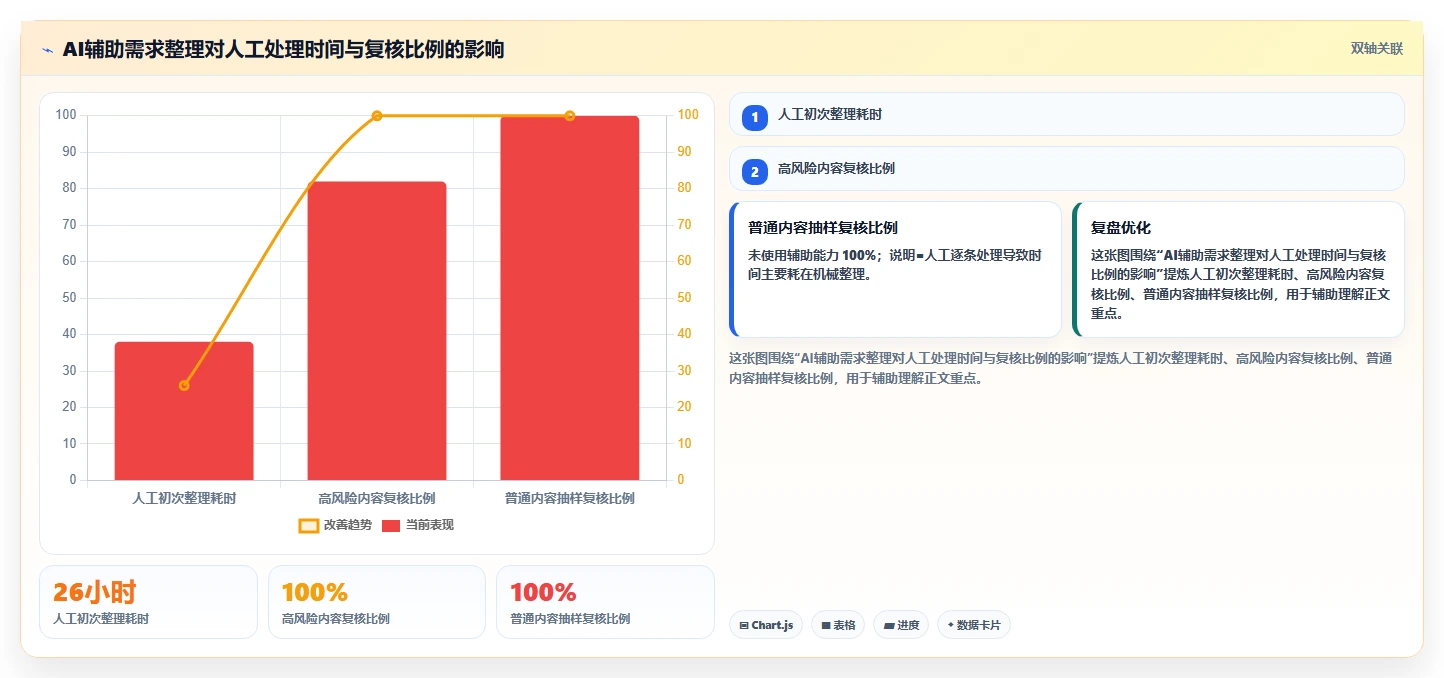Image resolution: width=1444 pixels, height=678 pixels.
Task: Click the chart title AI辅助需求整理对人工处理时间与复核比例的影响
Action: click(283, 49)
